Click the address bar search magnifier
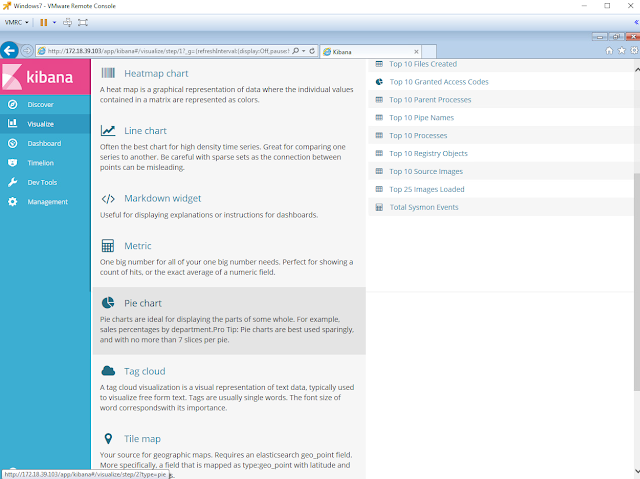 (296, 51)
